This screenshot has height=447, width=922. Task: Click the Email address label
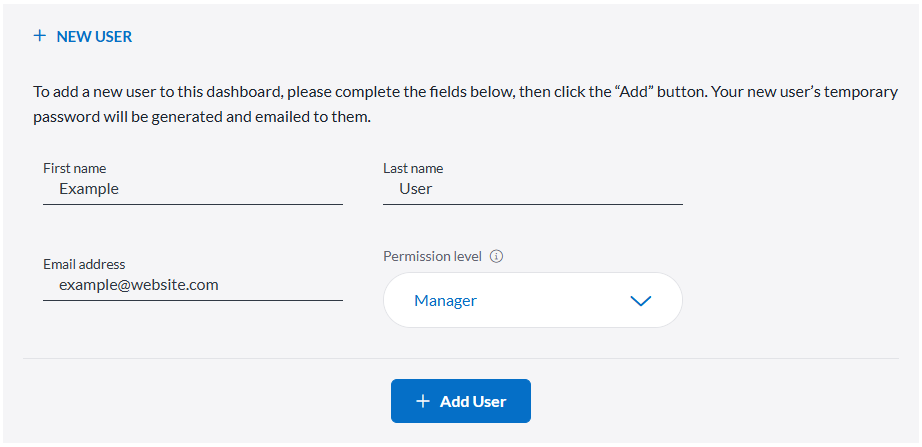pyautogui.click(x=84, y=264)
